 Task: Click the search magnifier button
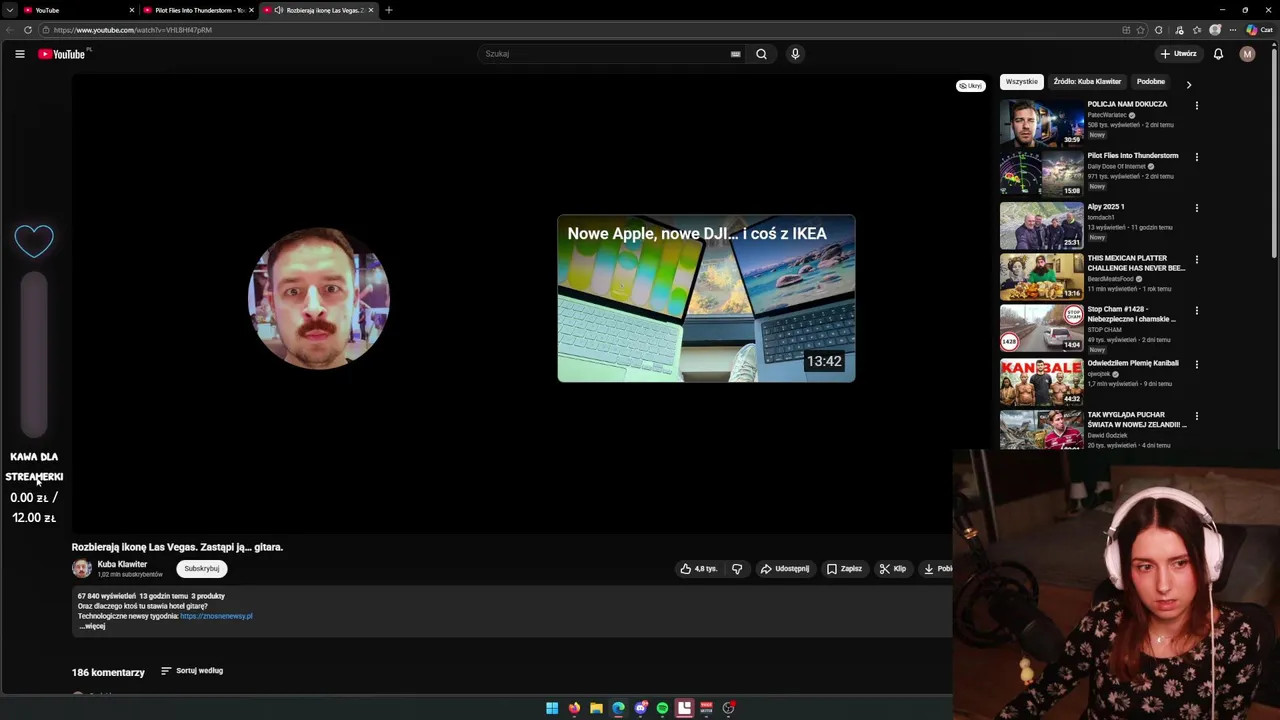pyautogui.click(x=761, y=54)
